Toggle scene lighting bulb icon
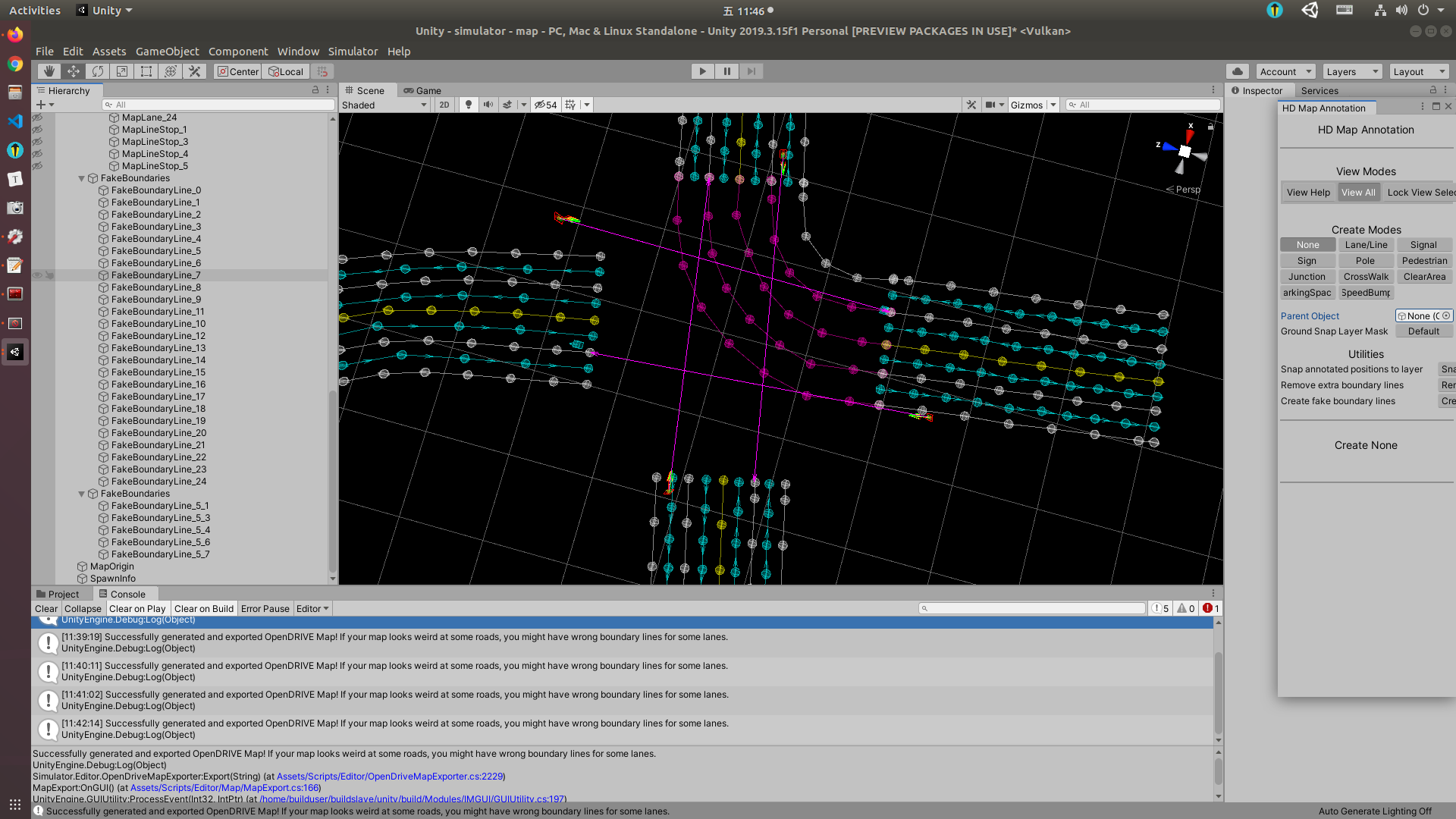The image size is (1456, 819). (469, 105)
